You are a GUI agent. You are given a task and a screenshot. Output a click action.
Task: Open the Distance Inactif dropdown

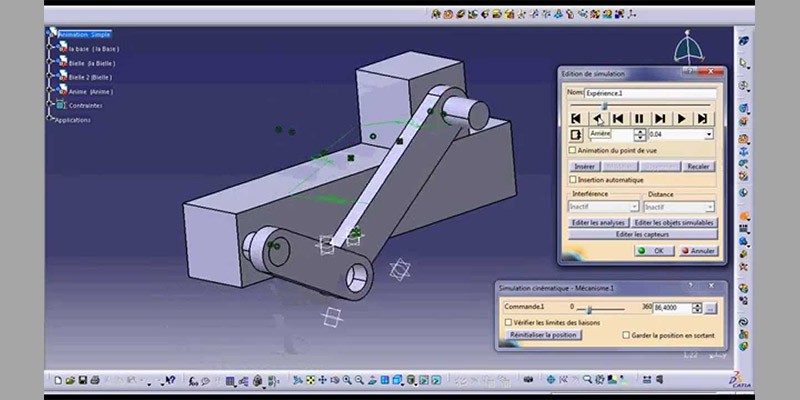pyautogui.click(x=709, y=206)
